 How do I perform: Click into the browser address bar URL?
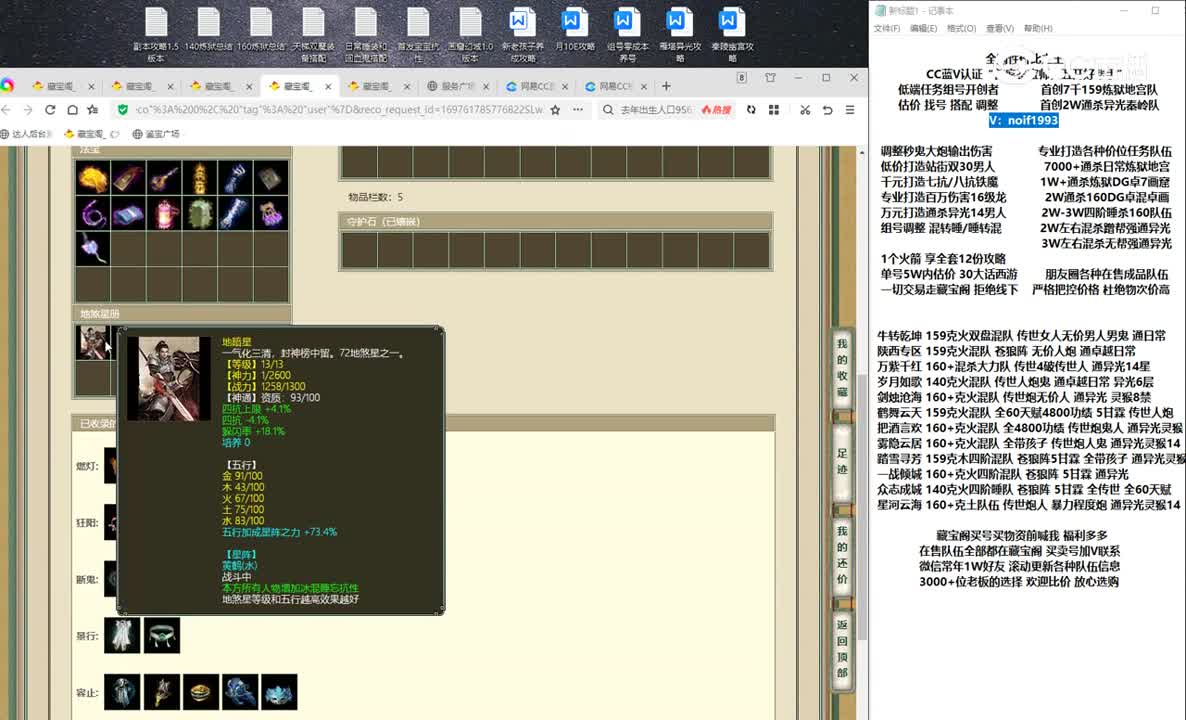pos(339,110)
